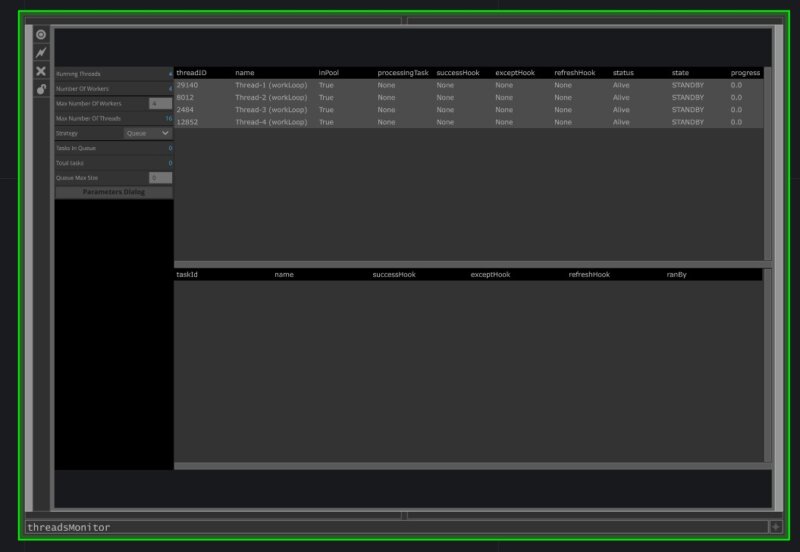The width and height of the screenshot is (800, 552).
Task: Click the Number Of Workers label
Action: [x=82, y=89]
